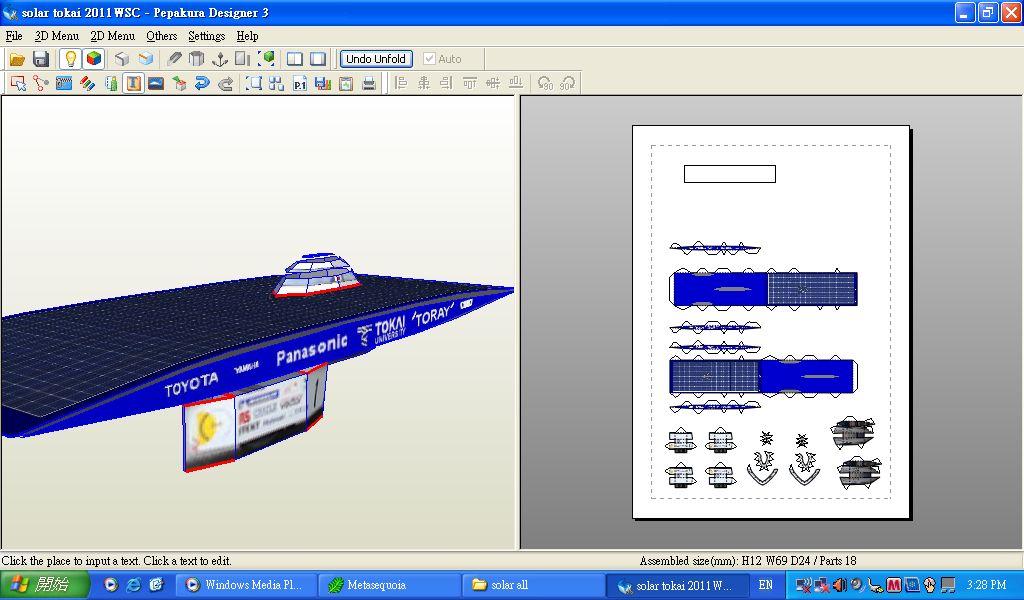Click the empty text box on the paper

[x=729, y=174]
